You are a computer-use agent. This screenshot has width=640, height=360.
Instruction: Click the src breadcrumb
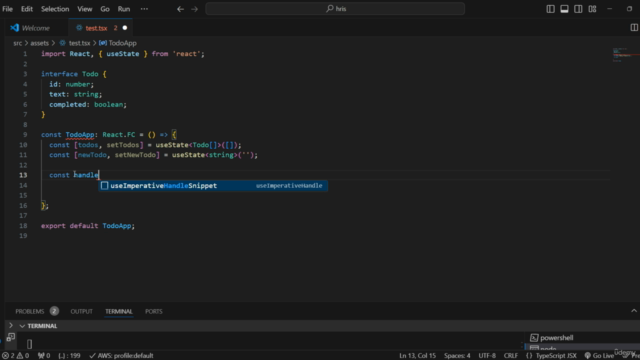tap(18, 43)
